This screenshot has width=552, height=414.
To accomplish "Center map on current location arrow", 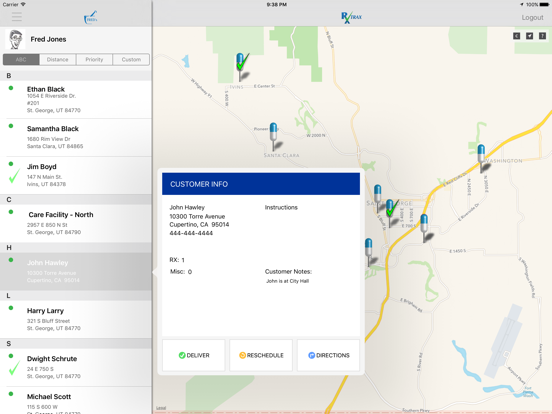I will click(x=529, y=36).
